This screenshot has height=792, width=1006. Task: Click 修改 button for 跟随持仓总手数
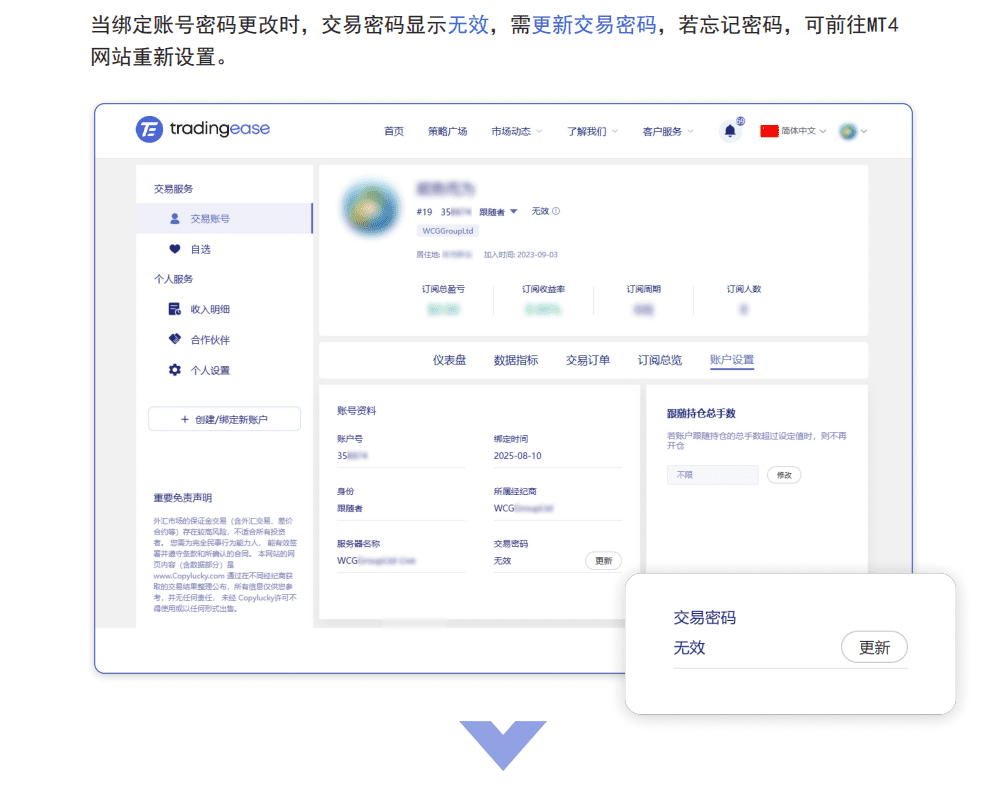(783, 475)
